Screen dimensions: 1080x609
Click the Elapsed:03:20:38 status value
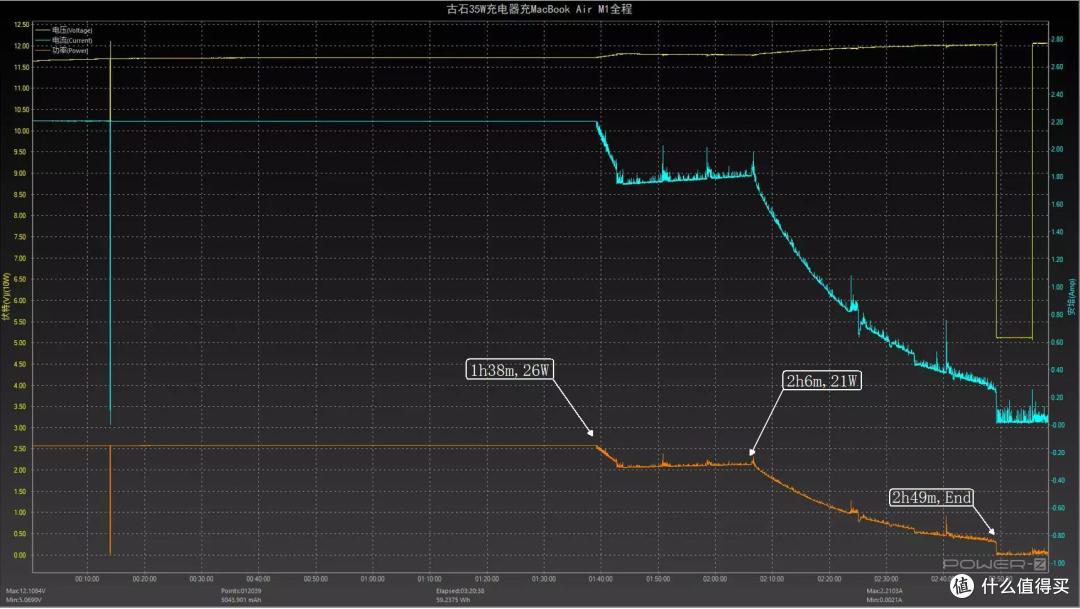[x=460, y=591]
